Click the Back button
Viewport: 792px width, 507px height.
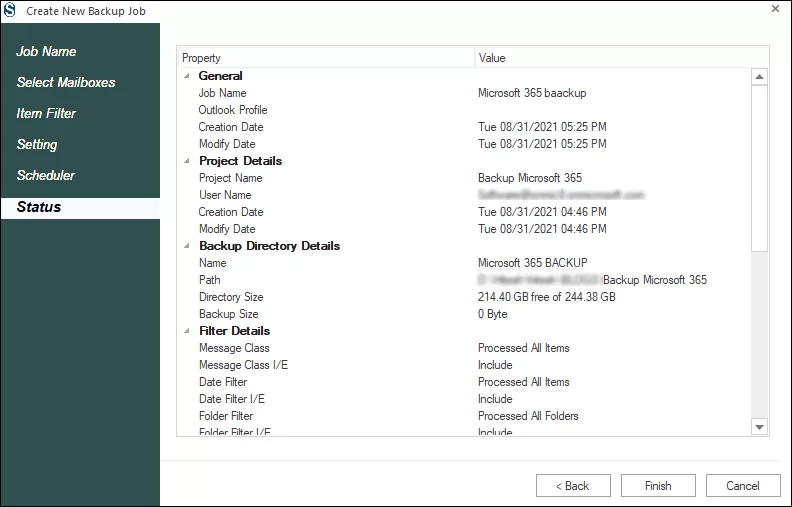[x=573, y=486]
